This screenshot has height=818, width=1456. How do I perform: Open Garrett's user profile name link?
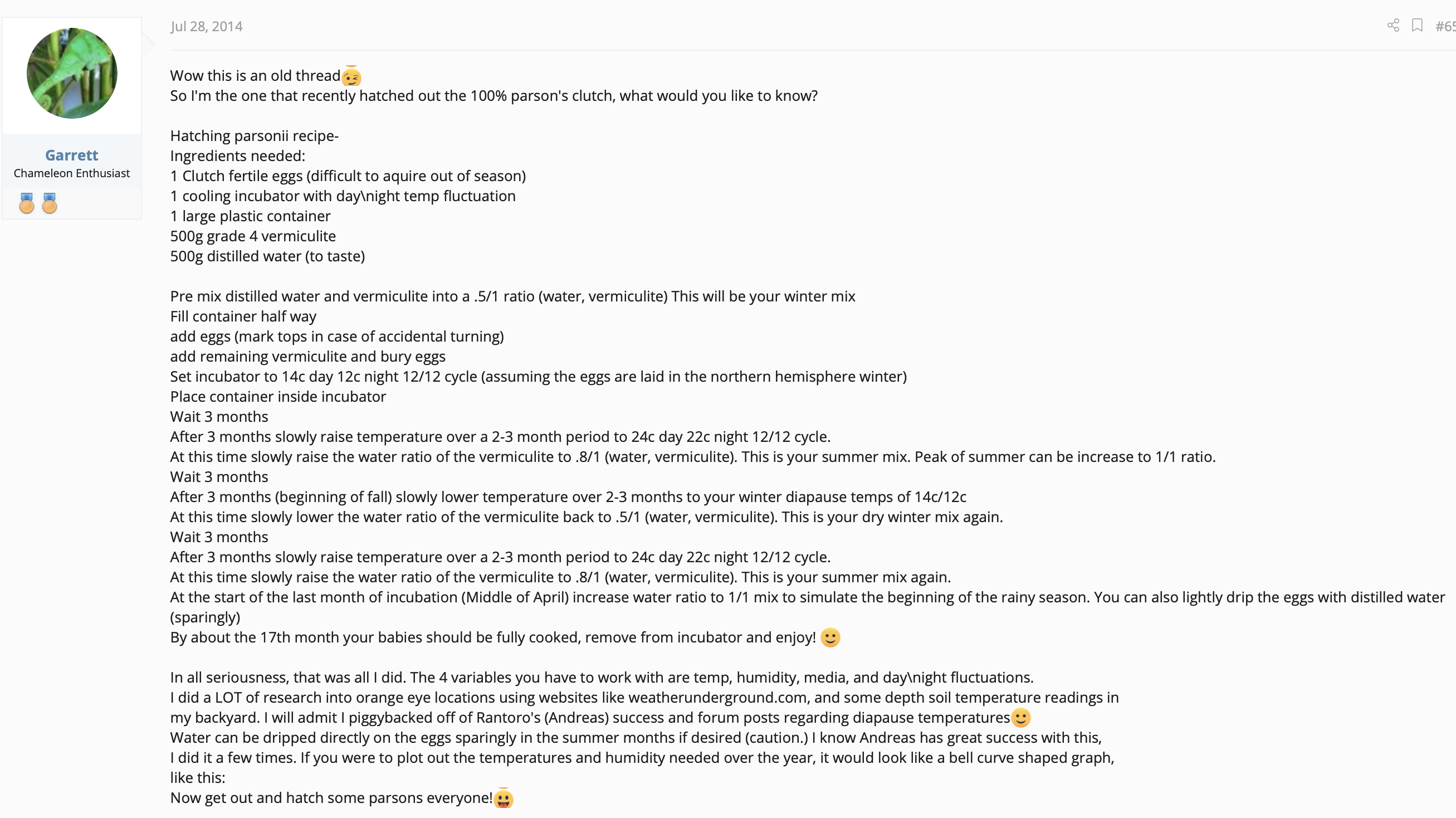point(72,155)
